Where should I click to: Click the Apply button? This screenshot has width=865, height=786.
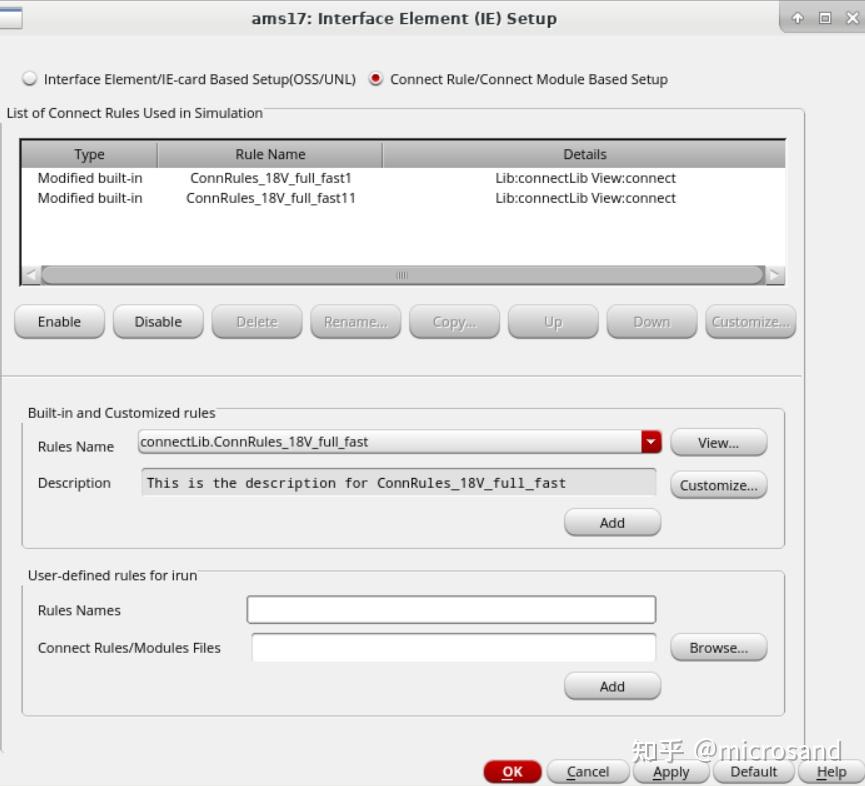pyautogui.click(x=671, y=772)
